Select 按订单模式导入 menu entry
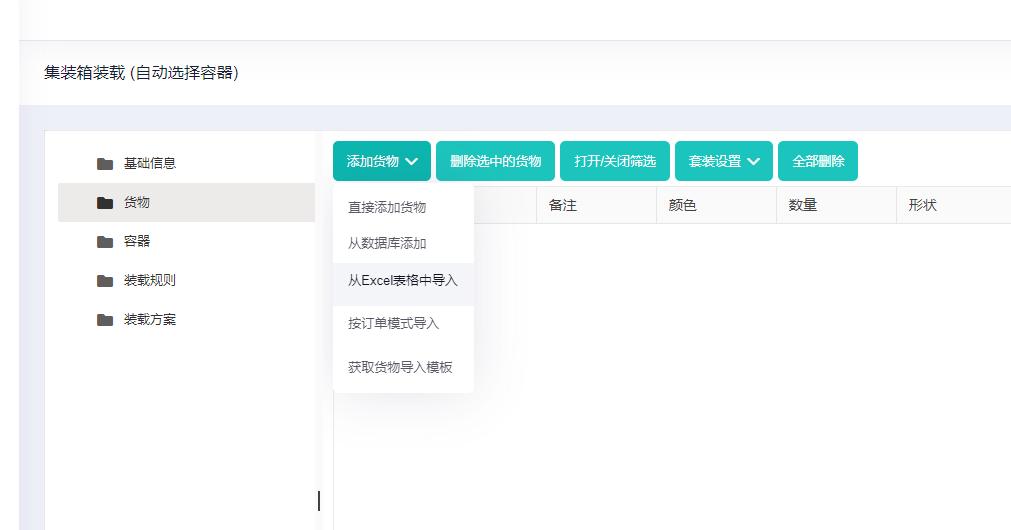The width and height of the screenshot is (1011, 530). pyautogui.click(x=403, y=324)
